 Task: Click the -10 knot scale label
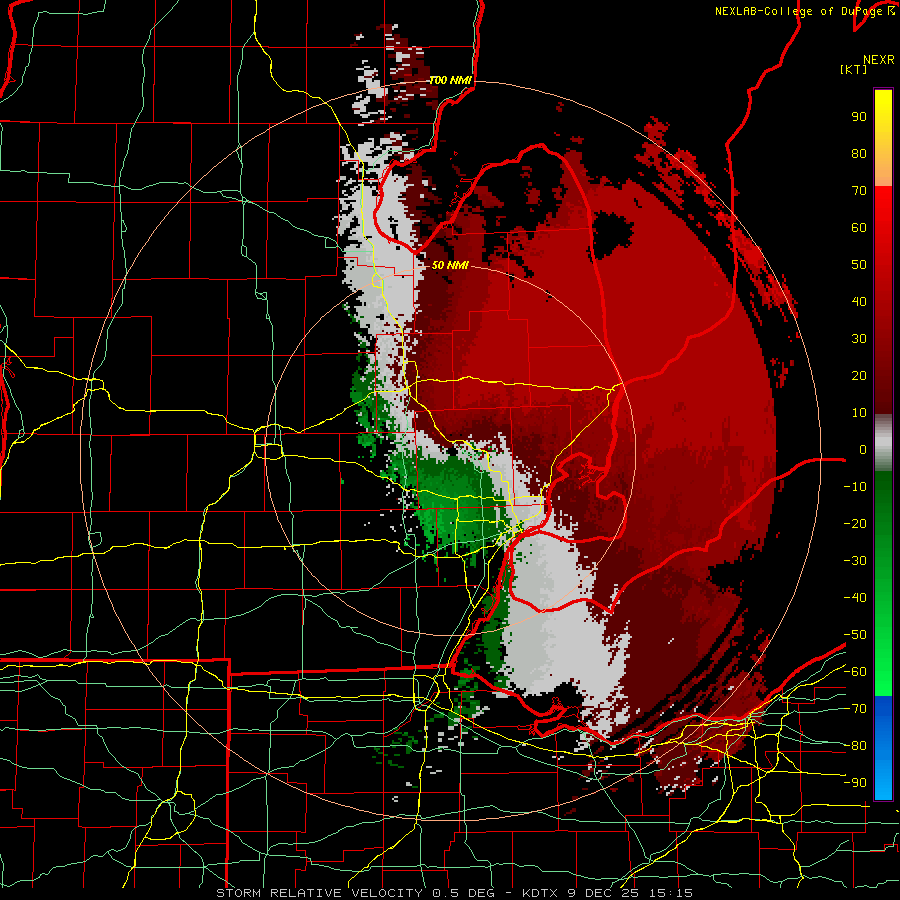[x=855, y=487]
